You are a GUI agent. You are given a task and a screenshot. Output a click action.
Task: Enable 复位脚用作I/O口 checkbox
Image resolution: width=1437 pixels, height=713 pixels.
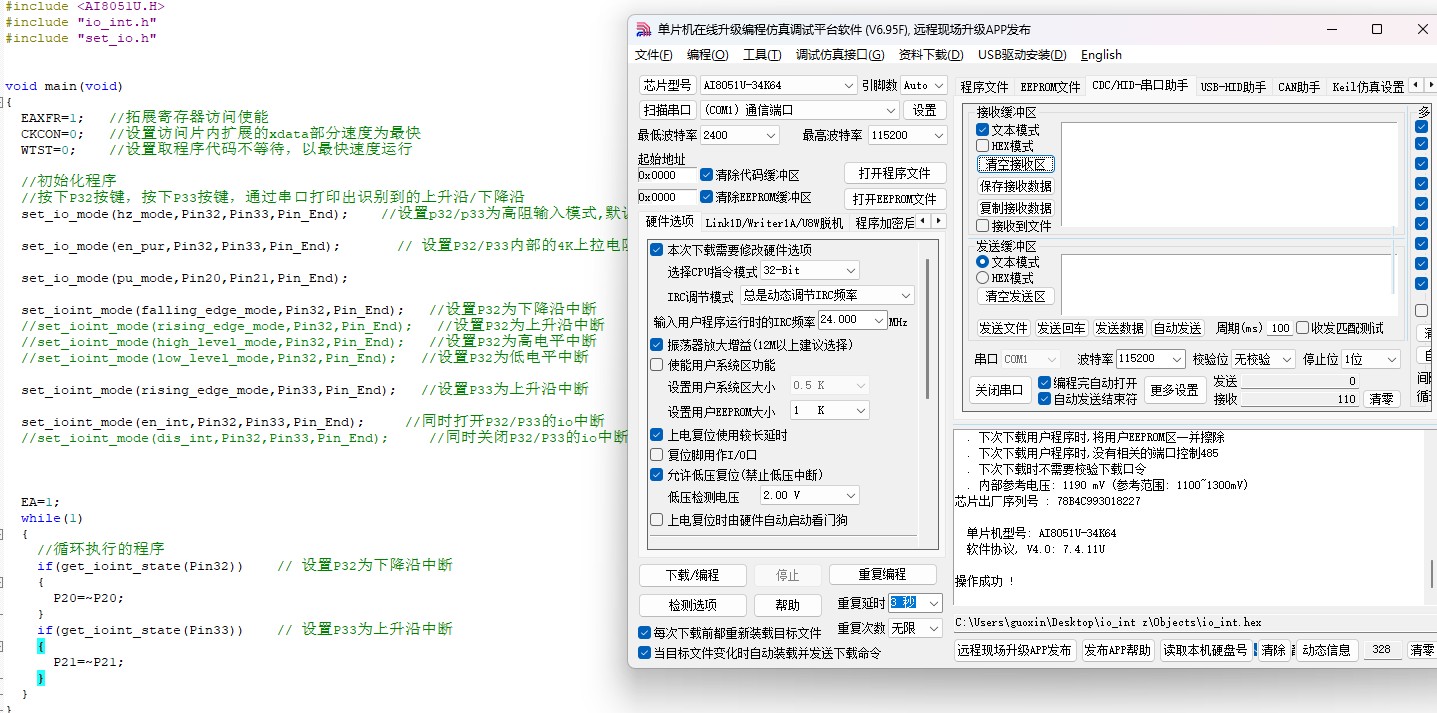pos(657,455)
